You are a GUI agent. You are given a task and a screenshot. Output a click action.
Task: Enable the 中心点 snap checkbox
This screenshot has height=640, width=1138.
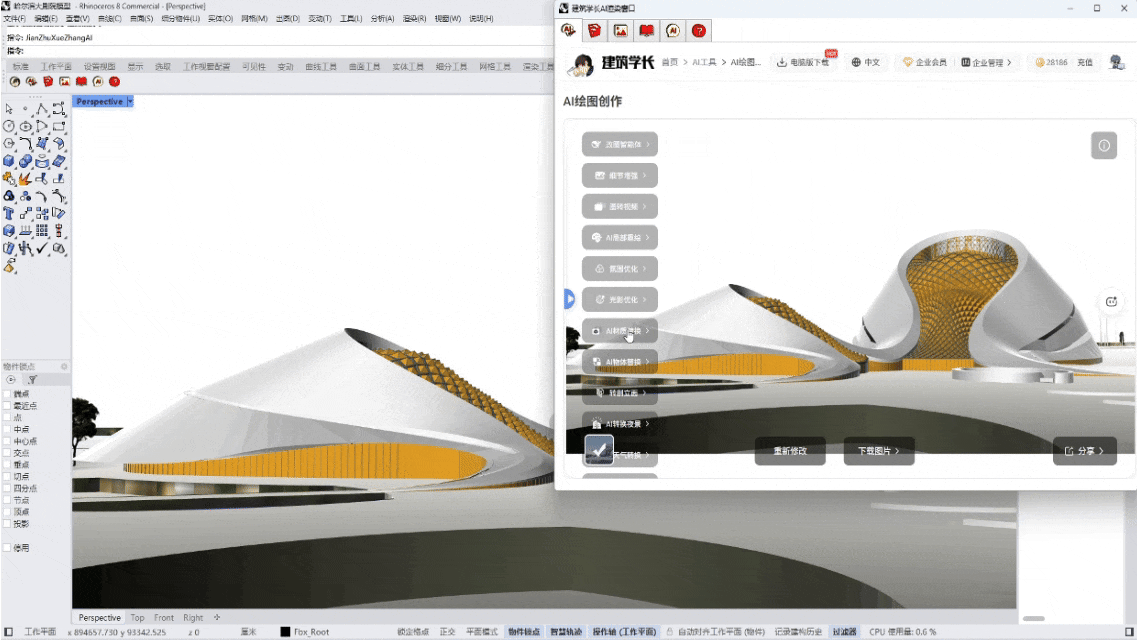(7, 441)
